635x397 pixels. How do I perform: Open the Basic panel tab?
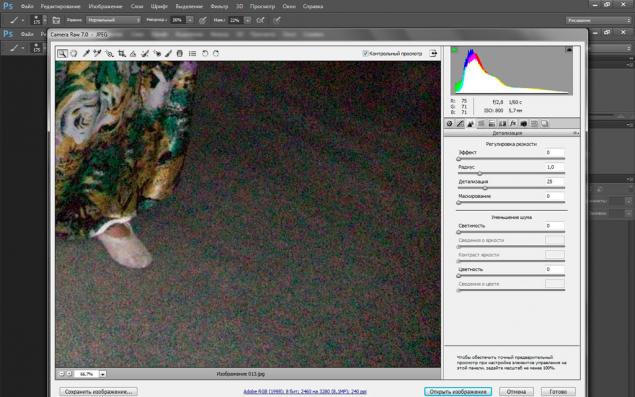[450, 124]
